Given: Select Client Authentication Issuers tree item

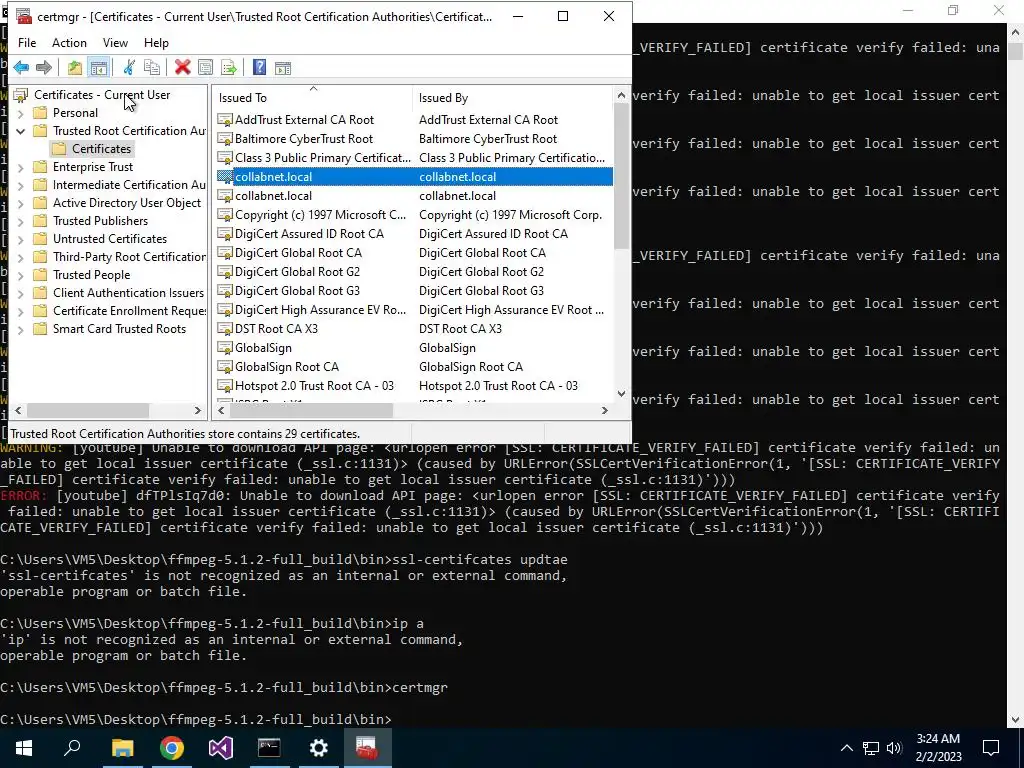Looking at the screenshot, I should [x=128, y=293].
